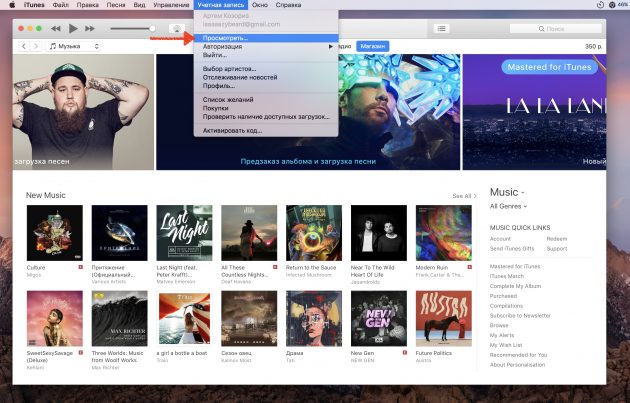This screenshot has width=630, height=403.
Task: Skip to previous track with the rewind icon
Action: click(x=54, y=29)
